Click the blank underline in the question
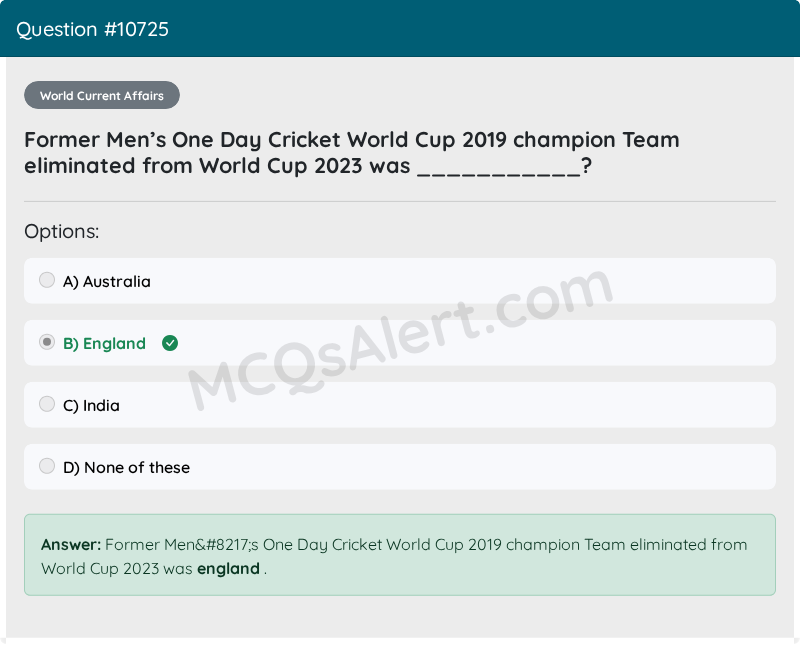Viewport: 800px width, 668px height. click(499, 167)
